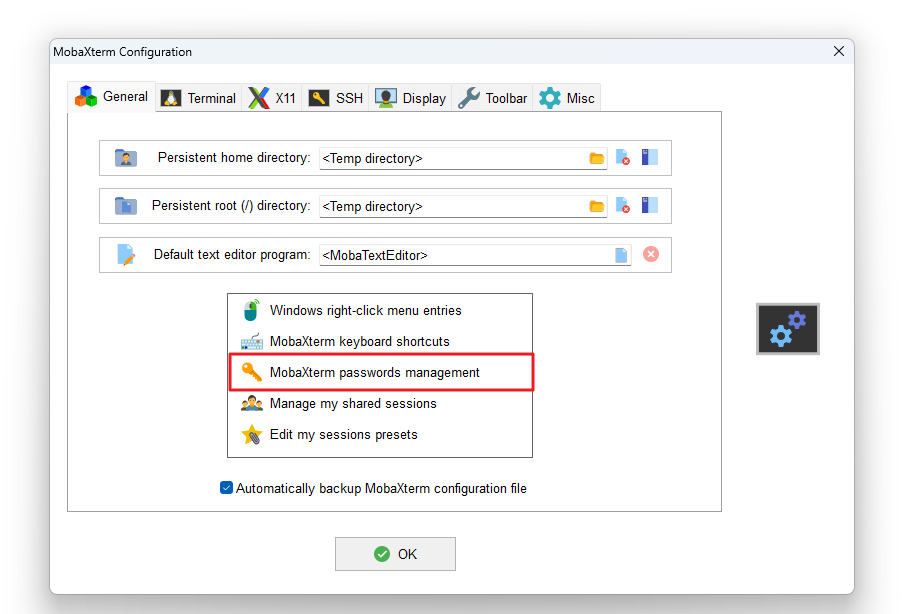
Task: Open the Misc settings tab
Action: click(x=567, y=98)
